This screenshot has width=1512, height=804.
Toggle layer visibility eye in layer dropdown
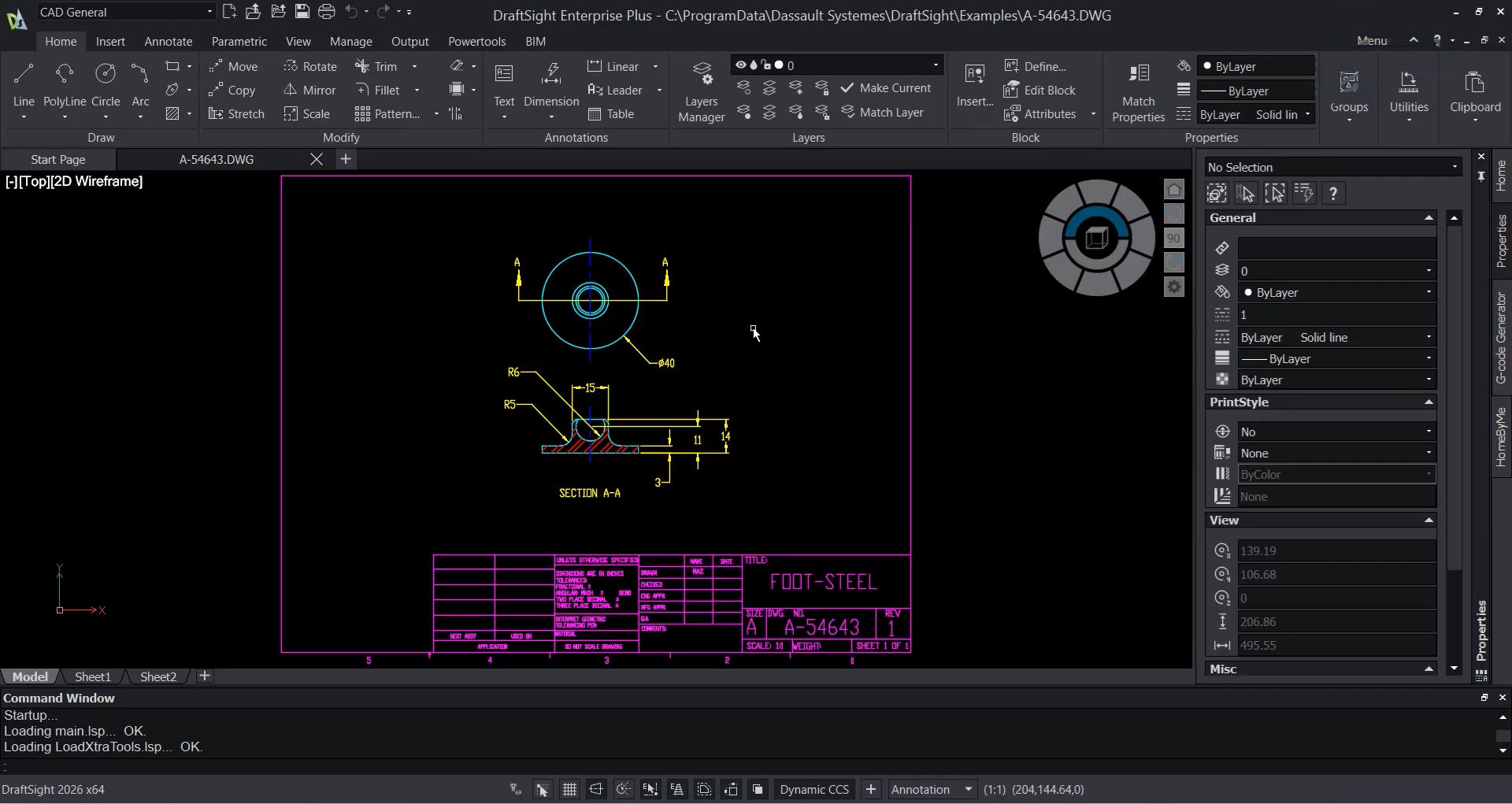(740, 65)
